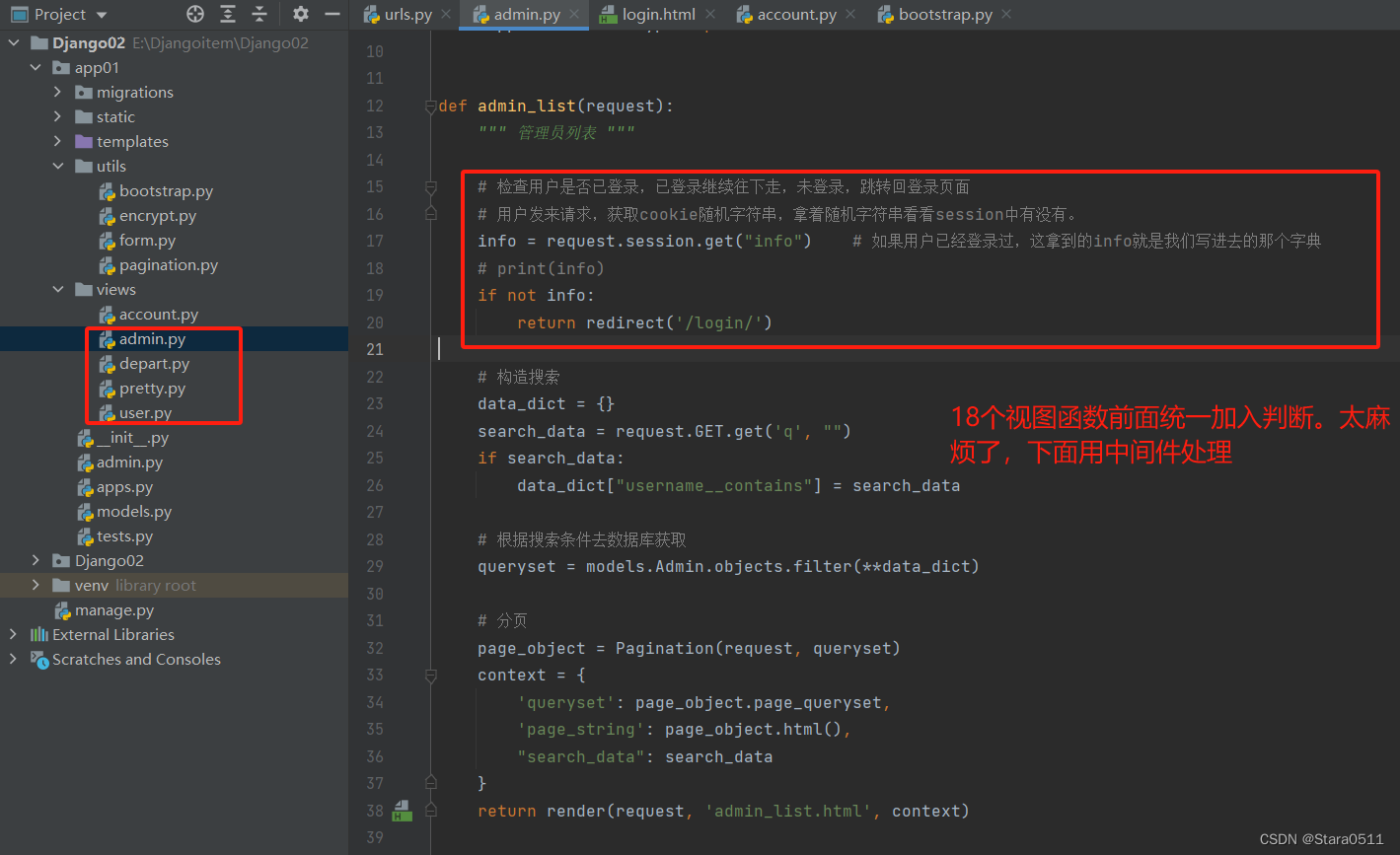Expand External Libraries node
Screen dimensions: 1400x855
coord(14,635)
